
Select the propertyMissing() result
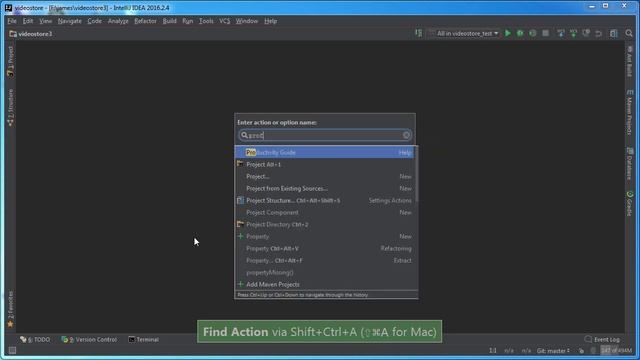click(325, 272)
